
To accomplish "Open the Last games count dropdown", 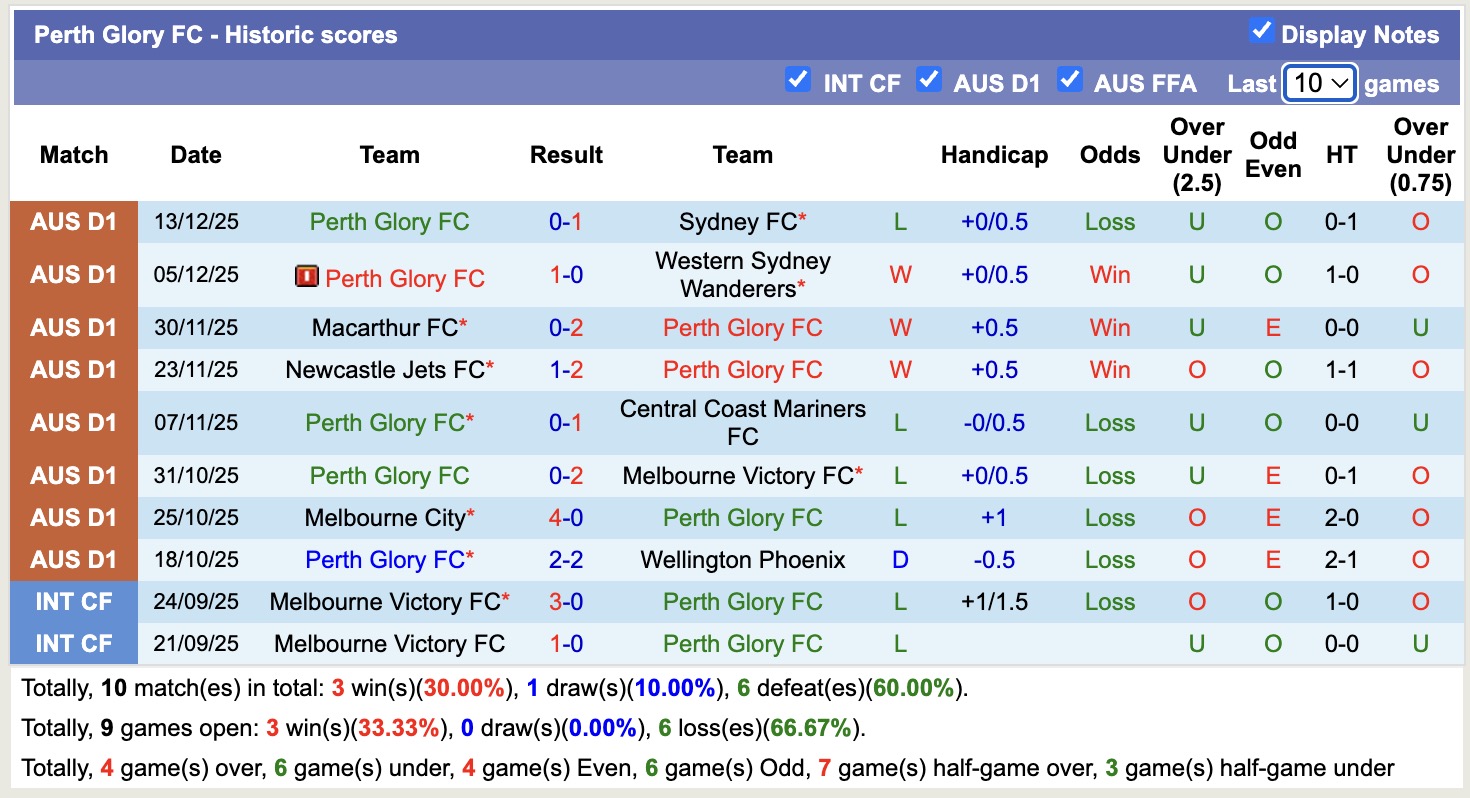I will [x=1319, y=84].
